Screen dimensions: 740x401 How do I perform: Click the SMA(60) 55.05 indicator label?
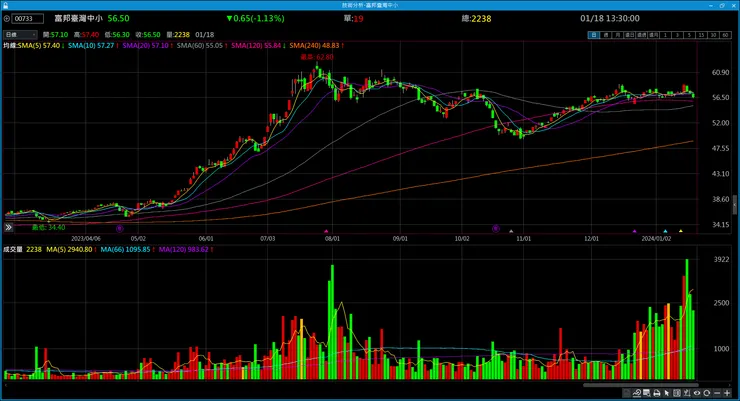click(x=200, y=45)
